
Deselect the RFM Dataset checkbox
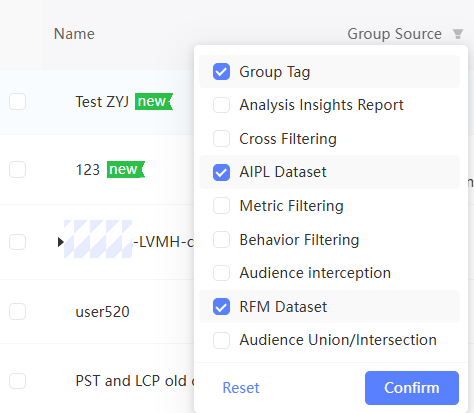pyautogui.click(x=221, y=307)
